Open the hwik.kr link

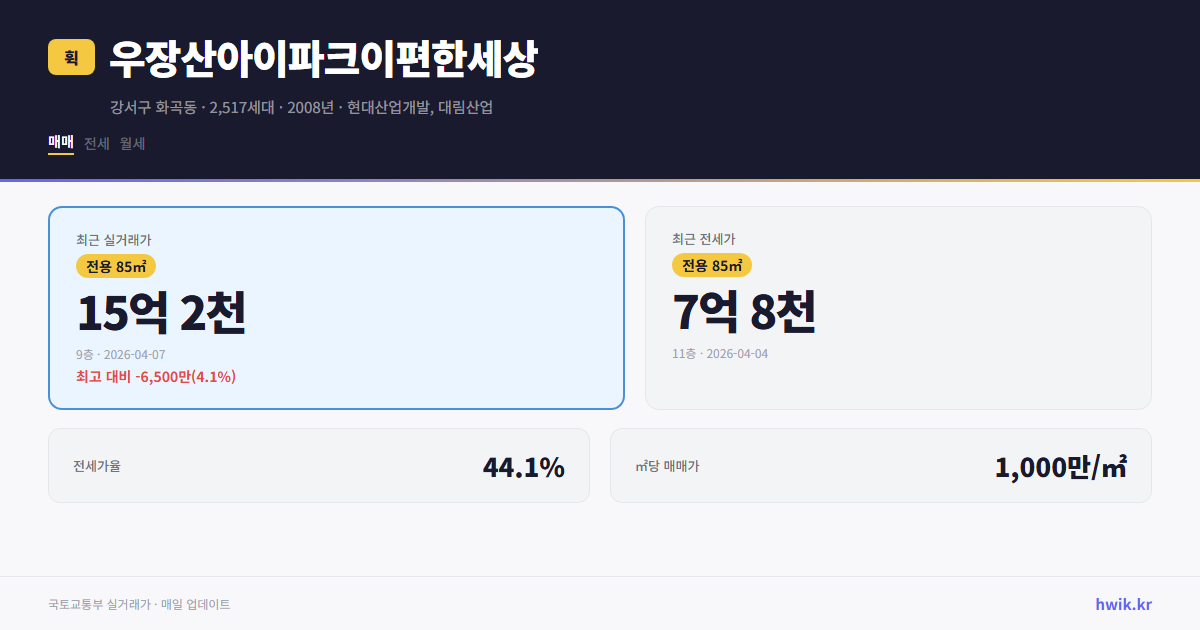(x=1122, y=604)
